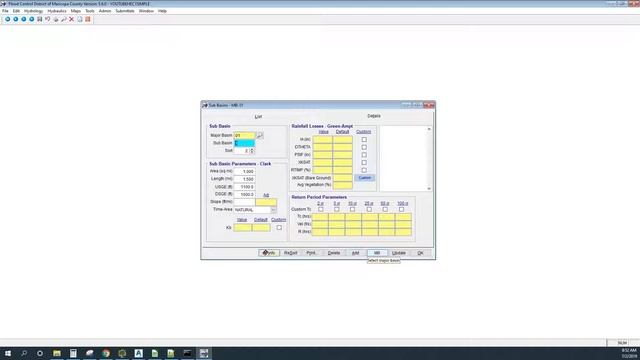
Task: Enable Custom Tc for 10 yr
Action: point(352,209)
